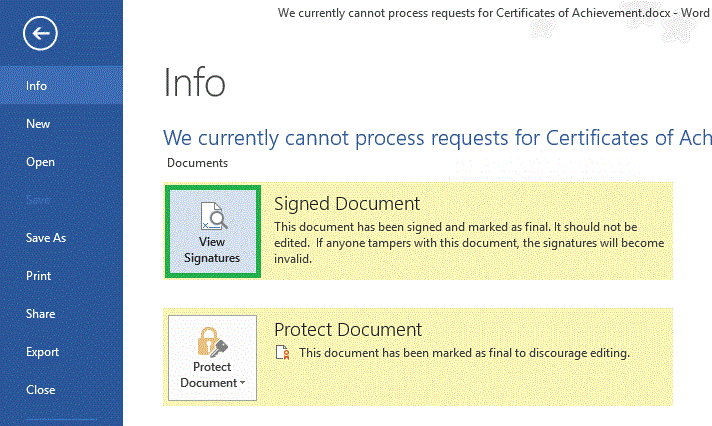This screenshot has width=712, height=426.
Task: Open the Print page
Action: coord(39,276)
